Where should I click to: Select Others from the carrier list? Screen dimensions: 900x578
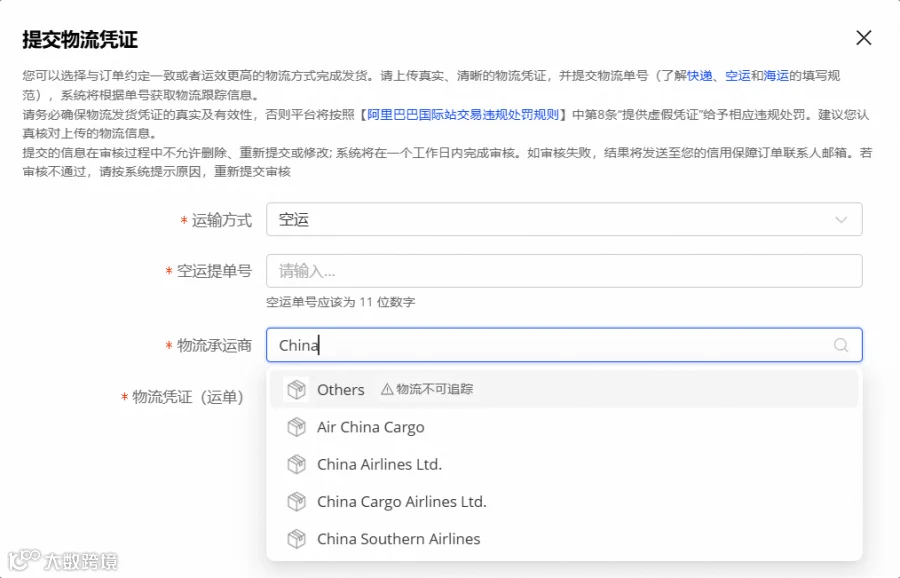564,390
